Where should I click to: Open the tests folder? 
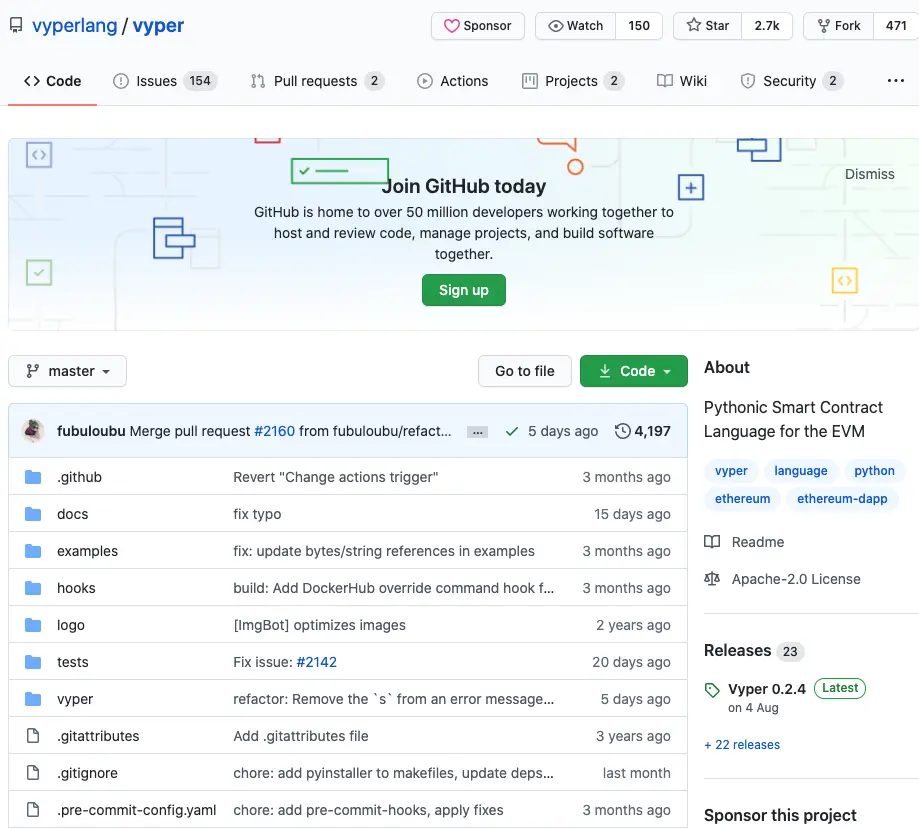[x=73, y=662]
